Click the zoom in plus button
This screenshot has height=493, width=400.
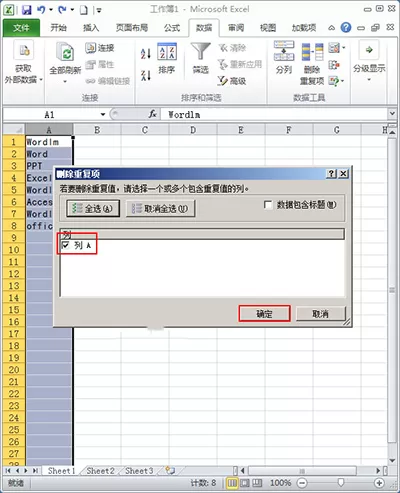[x=379, y=483]
